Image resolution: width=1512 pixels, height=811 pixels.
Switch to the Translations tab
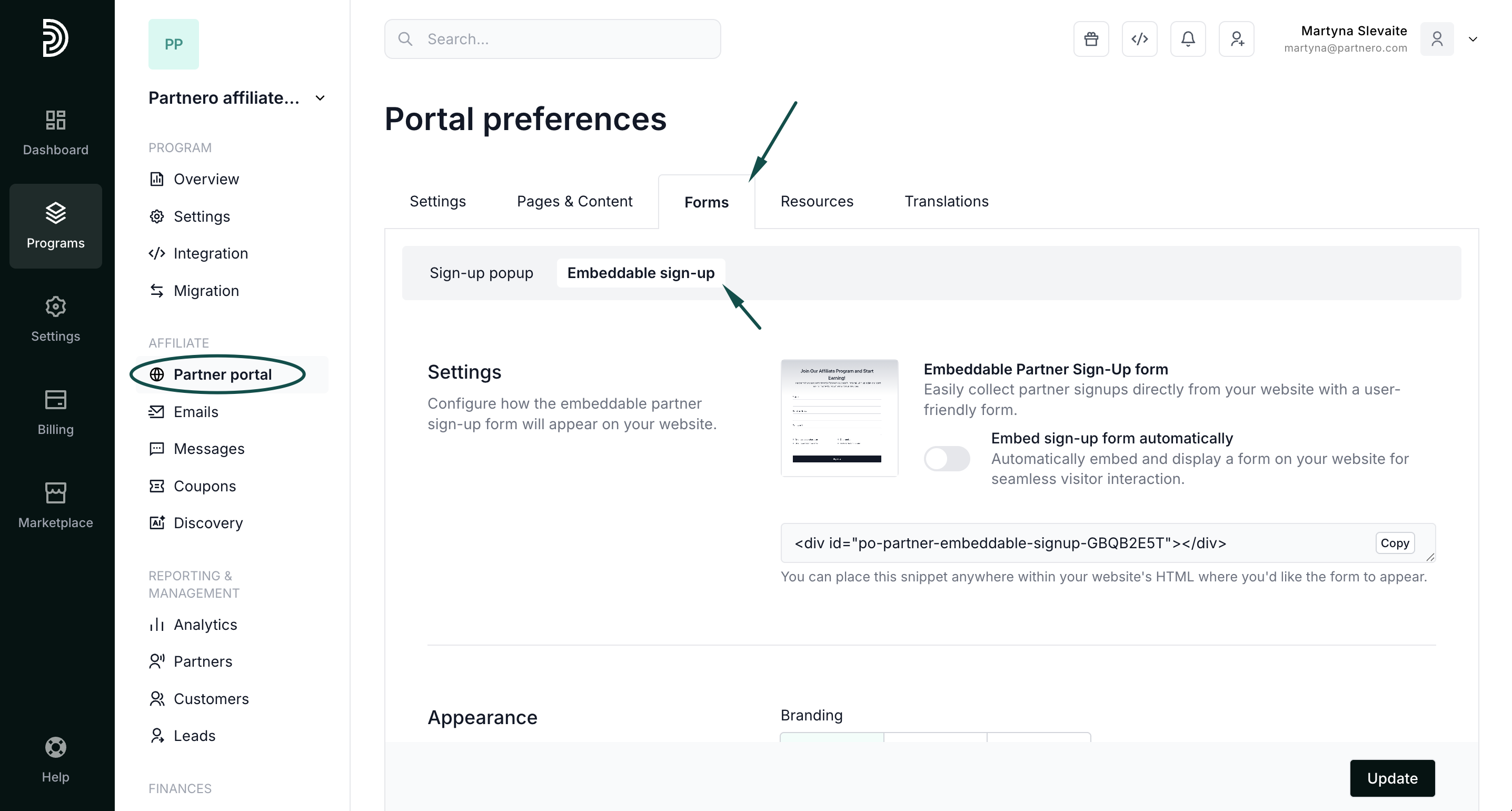[946, 201]
